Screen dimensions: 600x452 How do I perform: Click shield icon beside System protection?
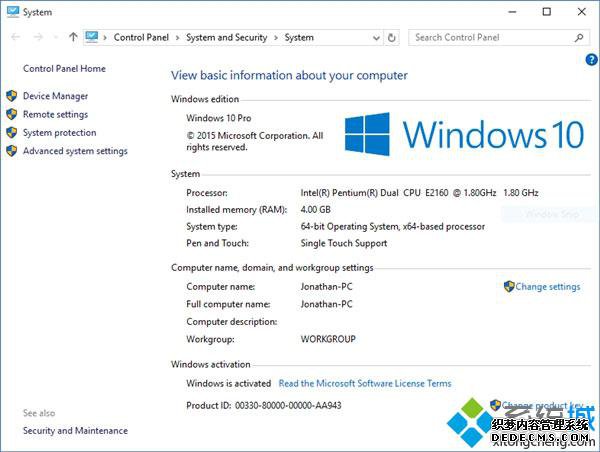12,132
